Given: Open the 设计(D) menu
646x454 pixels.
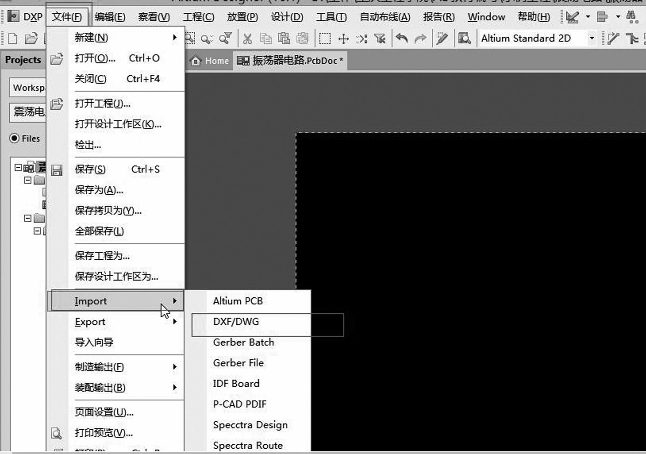Looking at the screenshot, I should tap(287, 17).
